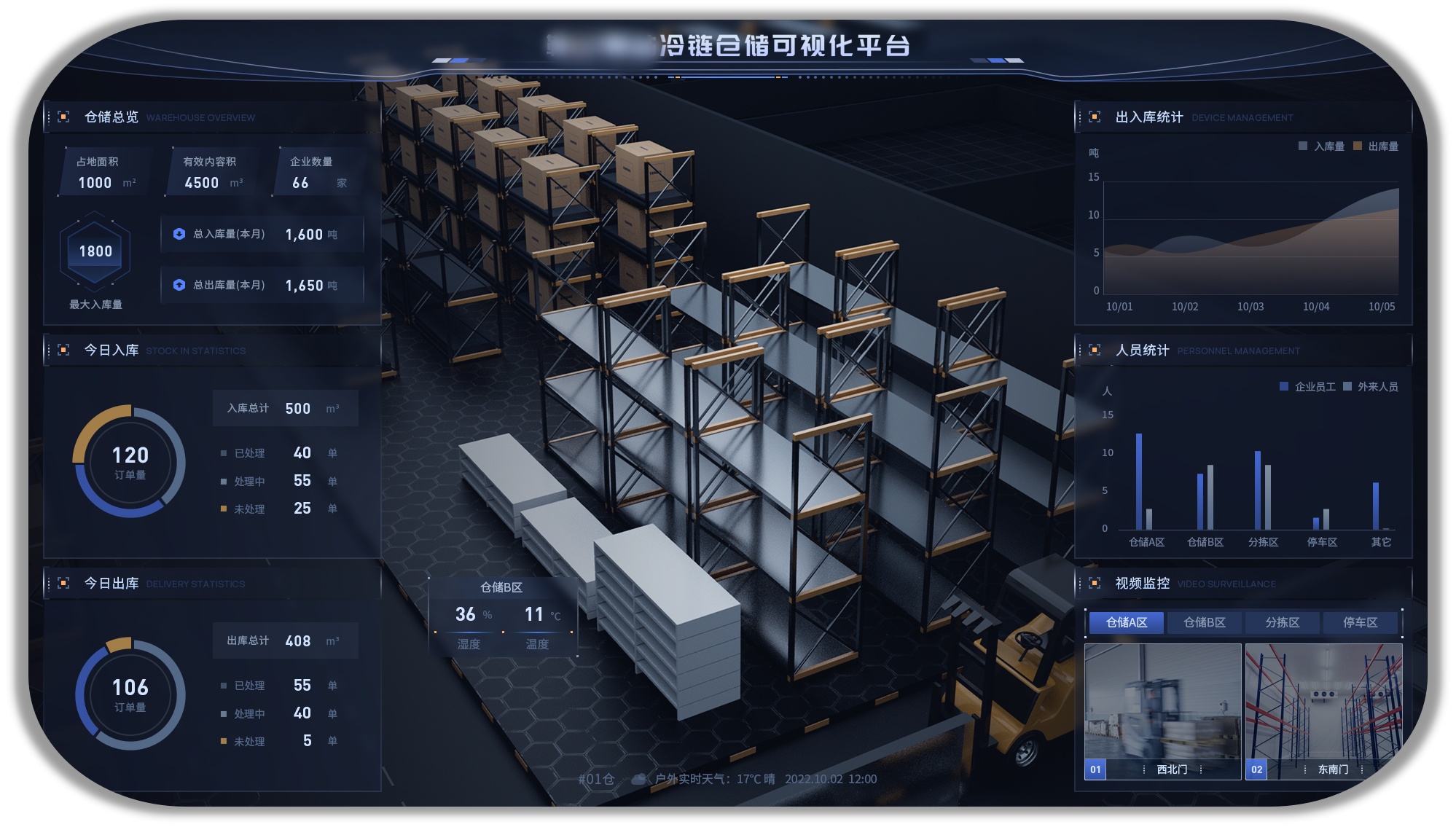
Task: Click the weather cloud icon in footer
Action: [638, 779]
